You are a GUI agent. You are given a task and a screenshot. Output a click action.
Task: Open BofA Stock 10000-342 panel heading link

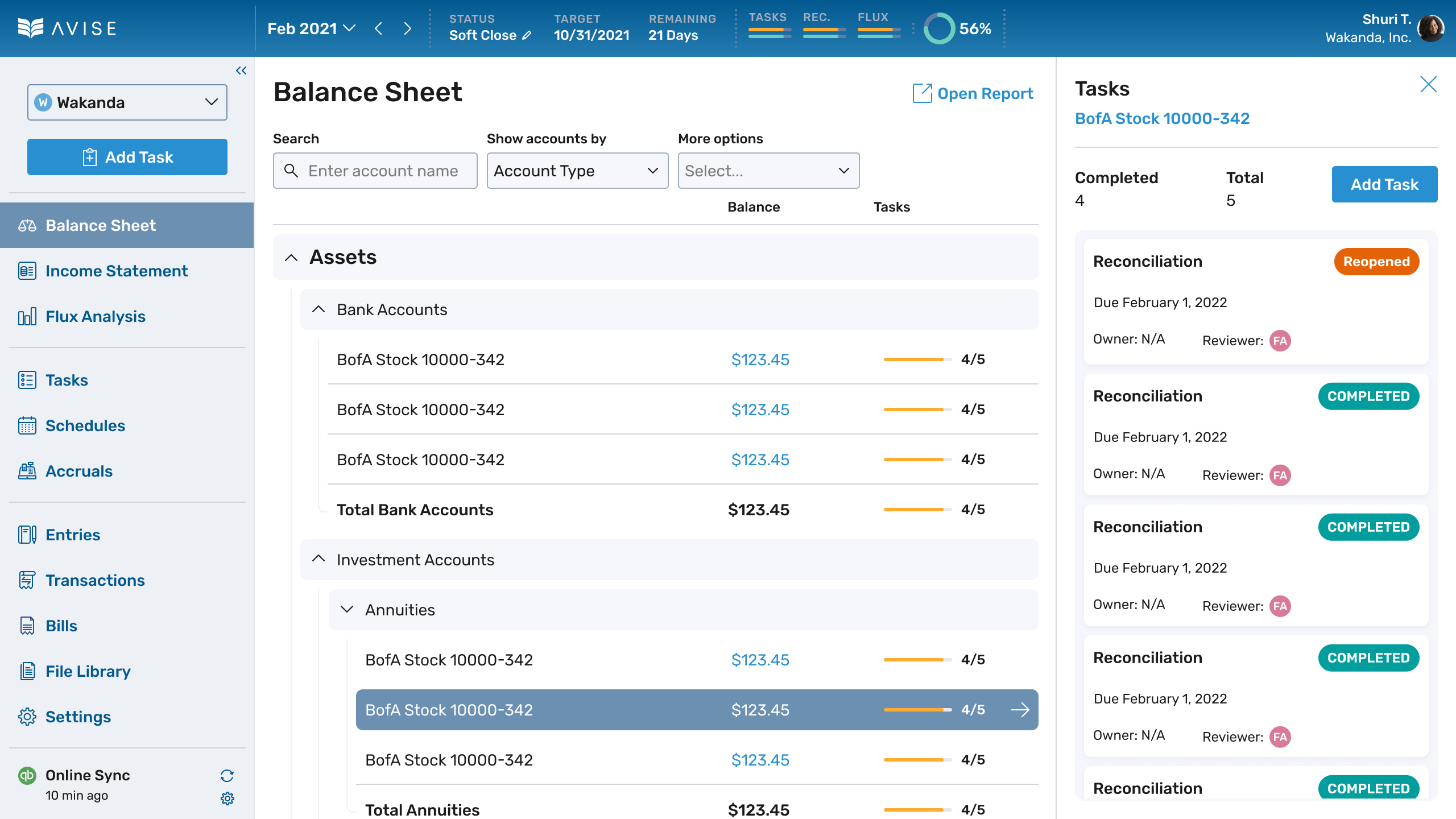1162,118
